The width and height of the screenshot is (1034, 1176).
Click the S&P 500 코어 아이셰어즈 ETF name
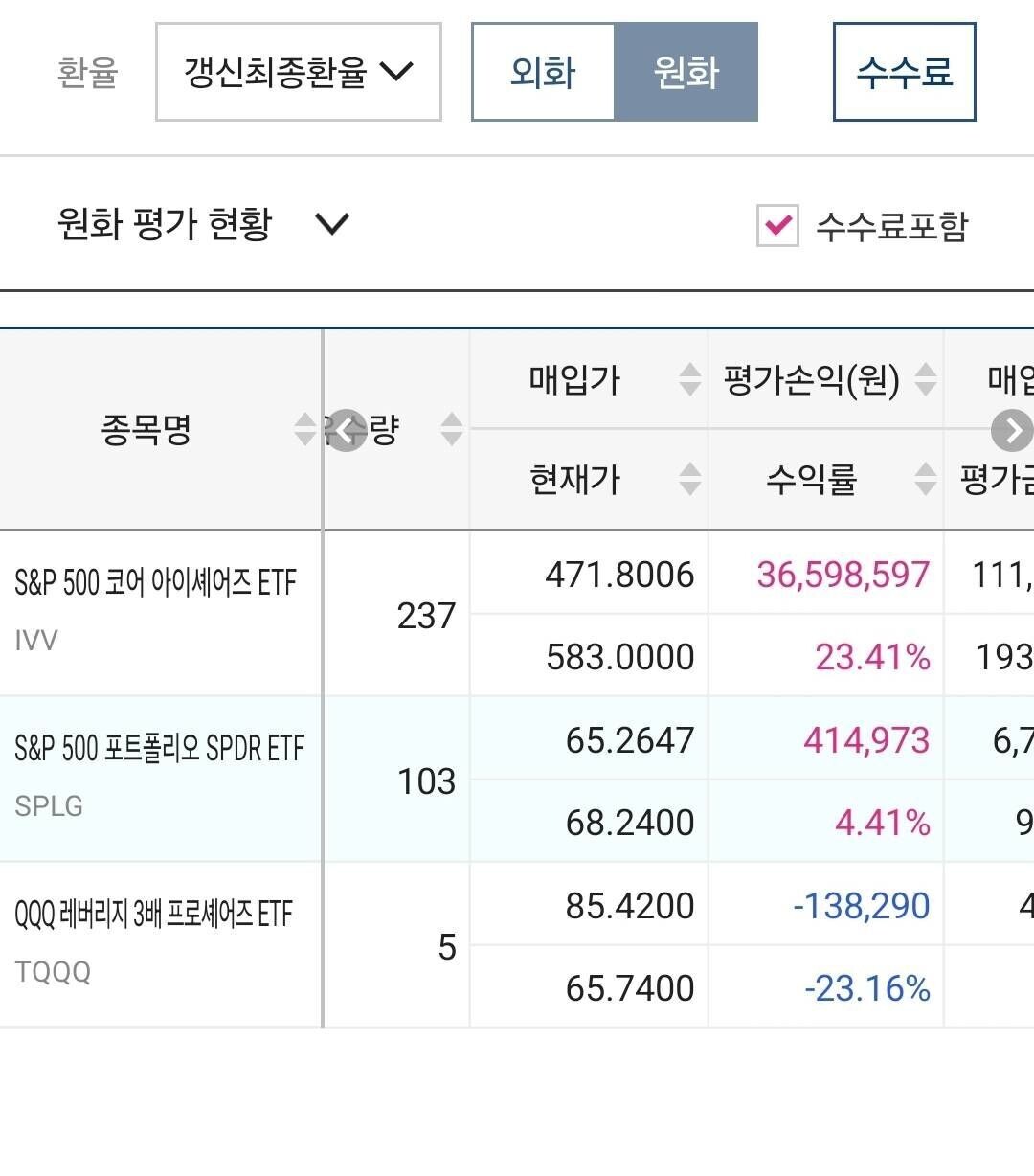coord(157,578)
